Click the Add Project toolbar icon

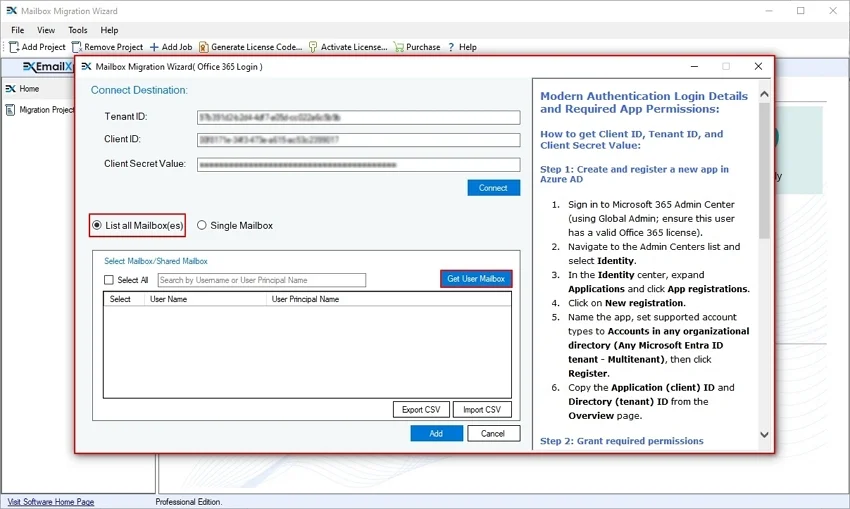[x=14, y=47]
